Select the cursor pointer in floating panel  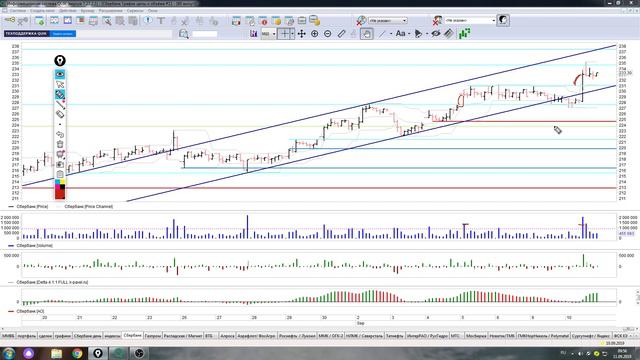pos(60,84)
